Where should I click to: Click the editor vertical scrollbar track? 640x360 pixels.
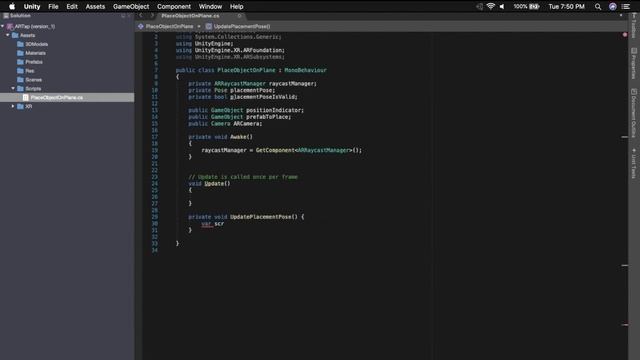coord(625,196)
